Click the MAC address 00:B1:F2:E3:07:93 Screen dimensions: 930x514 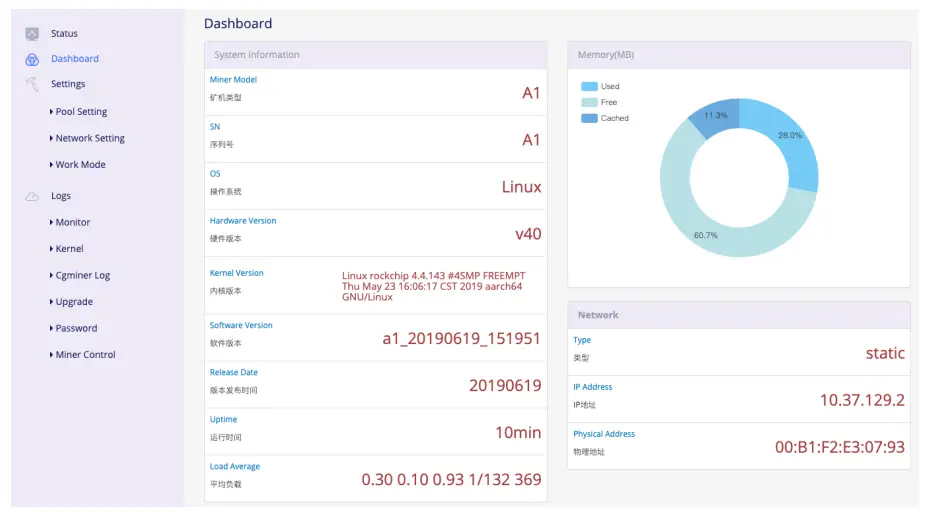[x=840, y=448]
